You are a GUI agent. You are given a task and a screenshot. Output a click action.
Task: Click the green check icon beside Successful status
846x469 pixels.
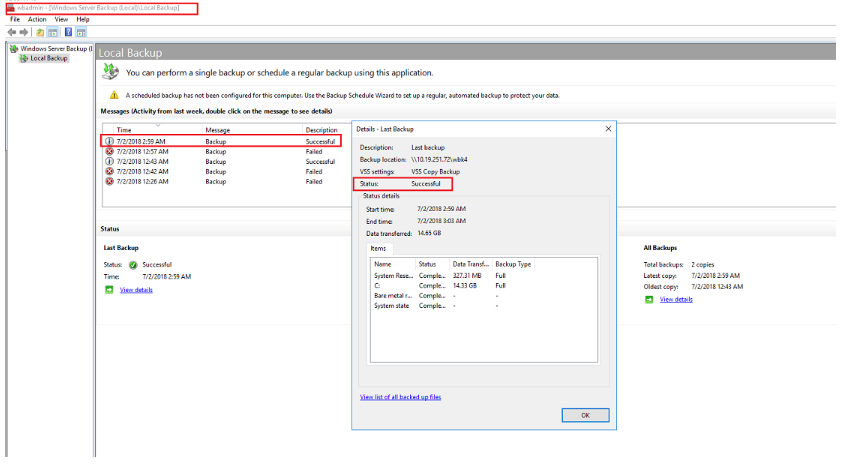tap(133, 265)
